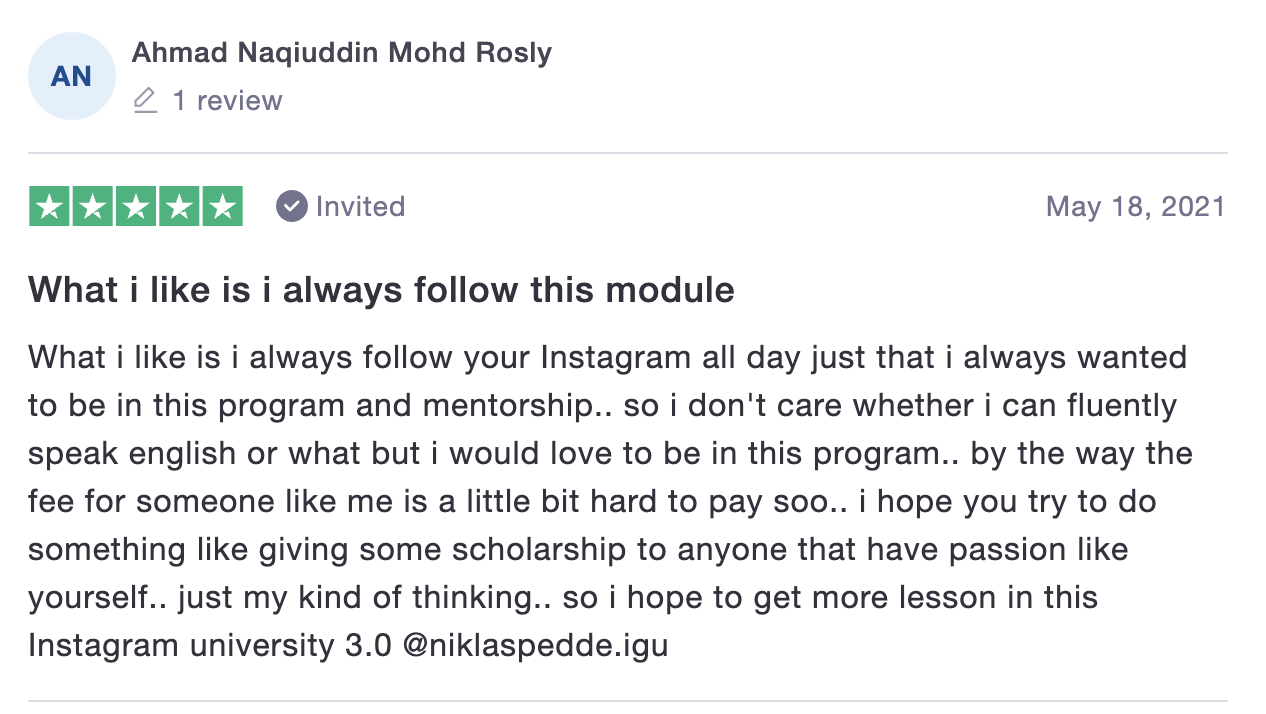Open the "1 review" count link

[228, 101]
